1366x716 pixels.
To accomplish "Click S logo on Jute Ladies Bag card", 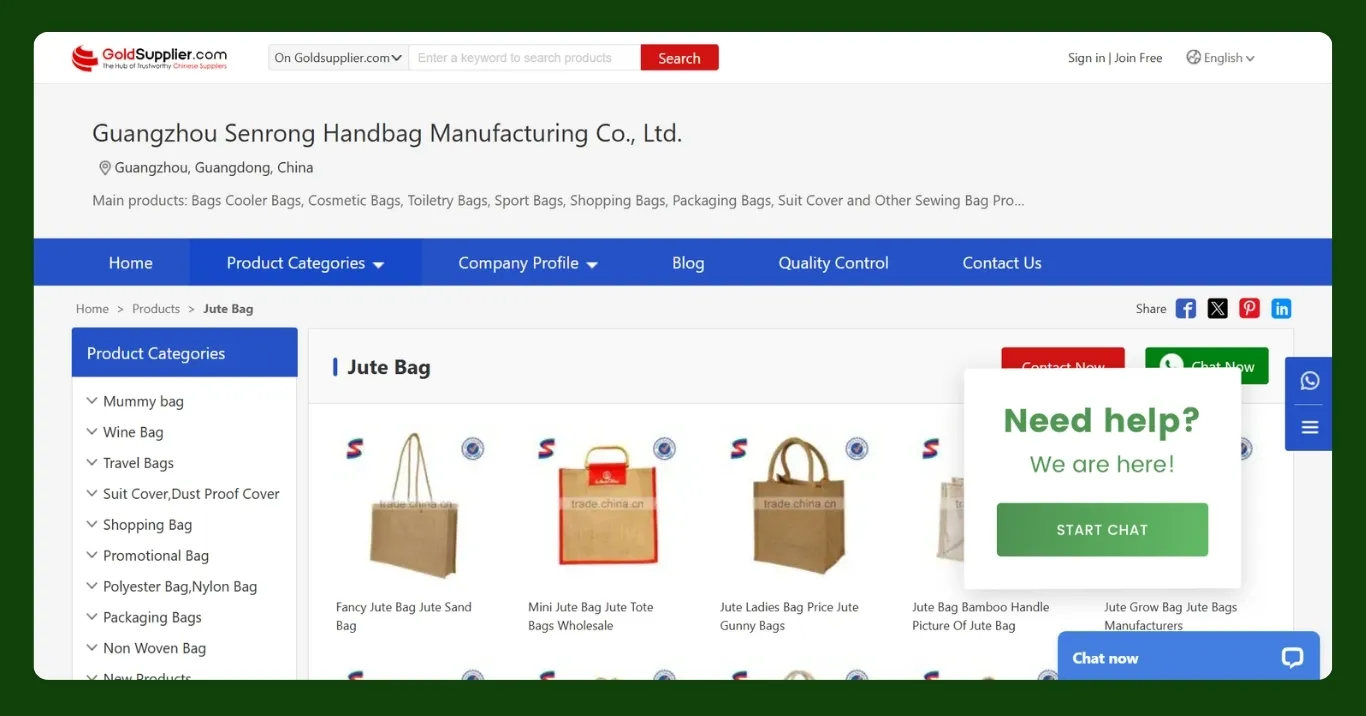I will click(x=738, y=448).
